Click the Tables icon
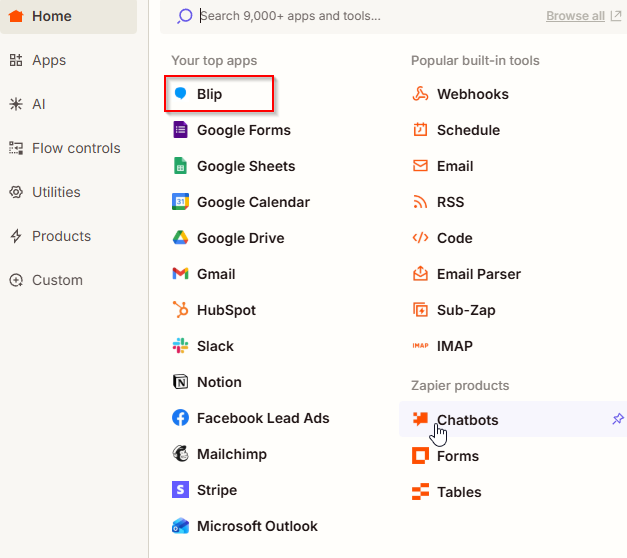 [420, 492]
